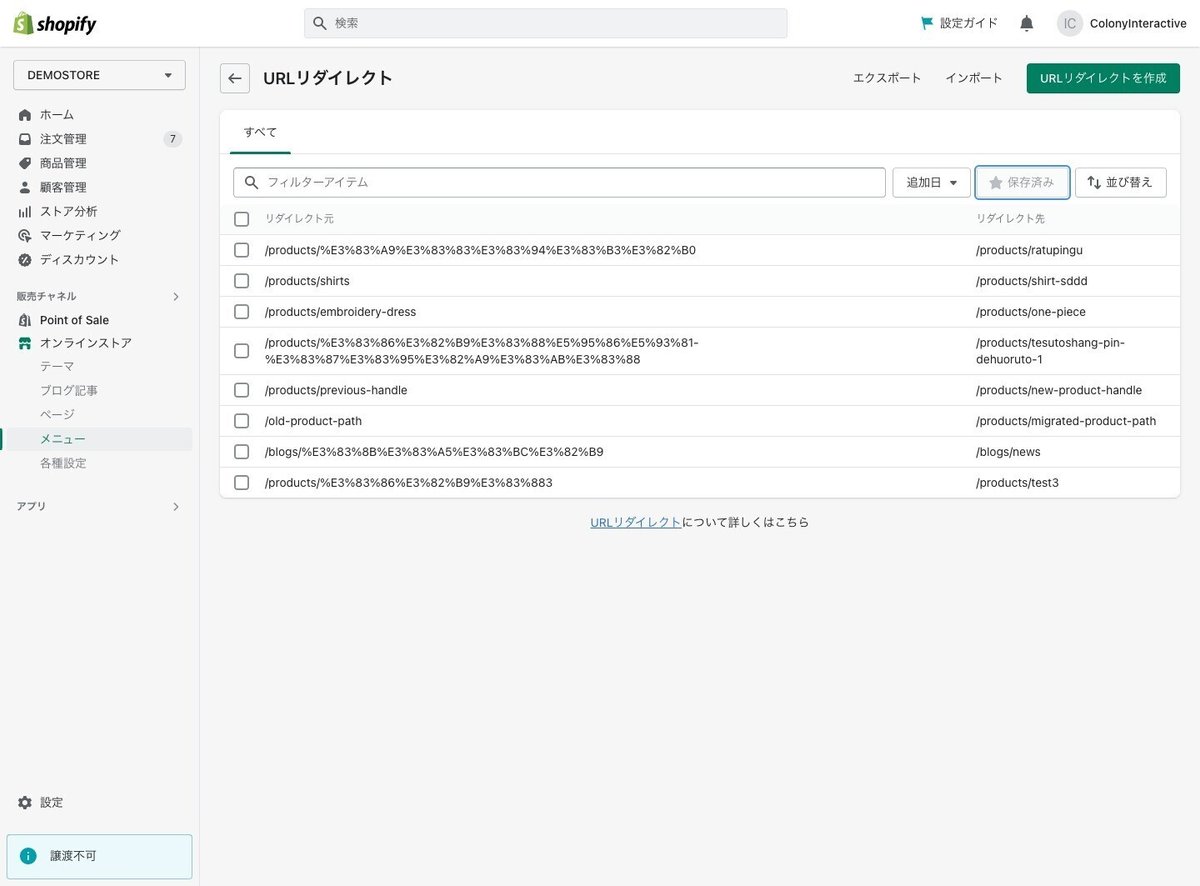
Task: Click the star icon on 保存済み
Action: pyautogui.click(x=995, y=183)
